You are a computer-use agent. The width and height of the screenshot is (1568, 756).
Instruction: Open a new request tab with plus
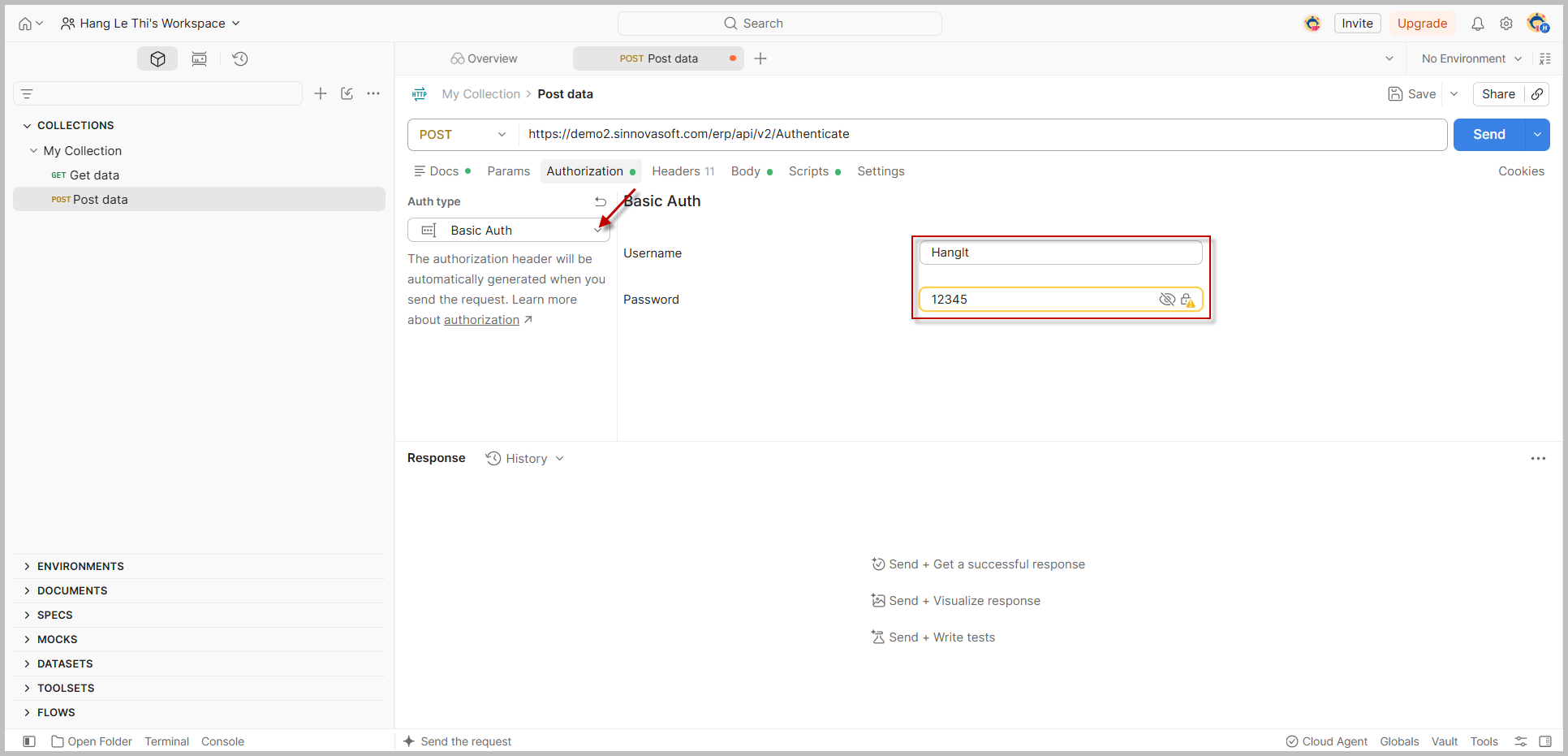click(x=760, y=58)
